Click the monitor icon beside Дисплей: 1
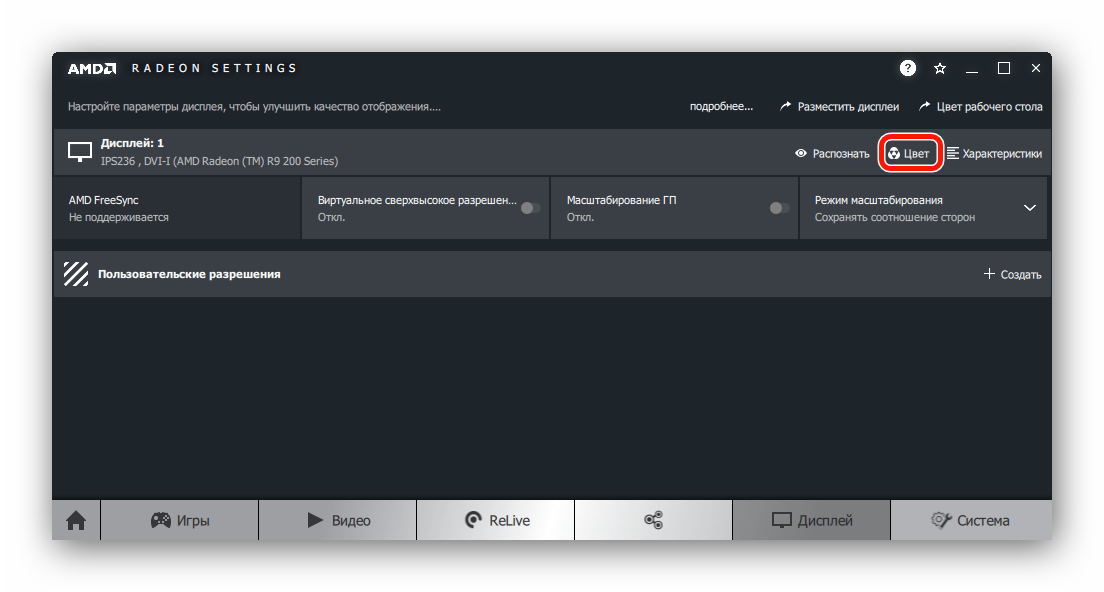The width and height of the screenshot is (1104, 592). (x=80, y=152)
